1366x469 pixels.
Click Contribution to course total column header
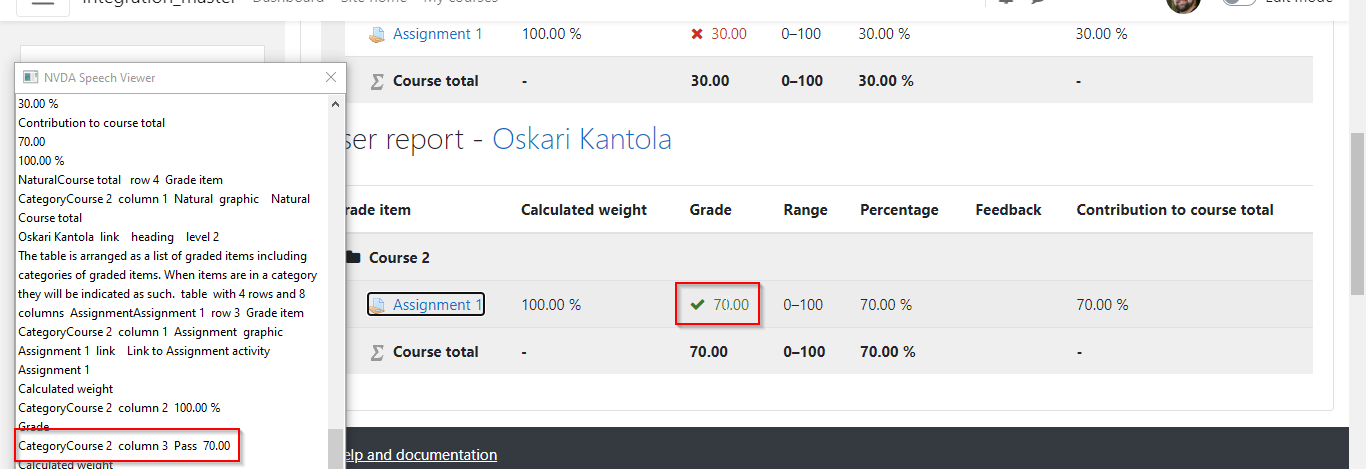[1175, 210]
